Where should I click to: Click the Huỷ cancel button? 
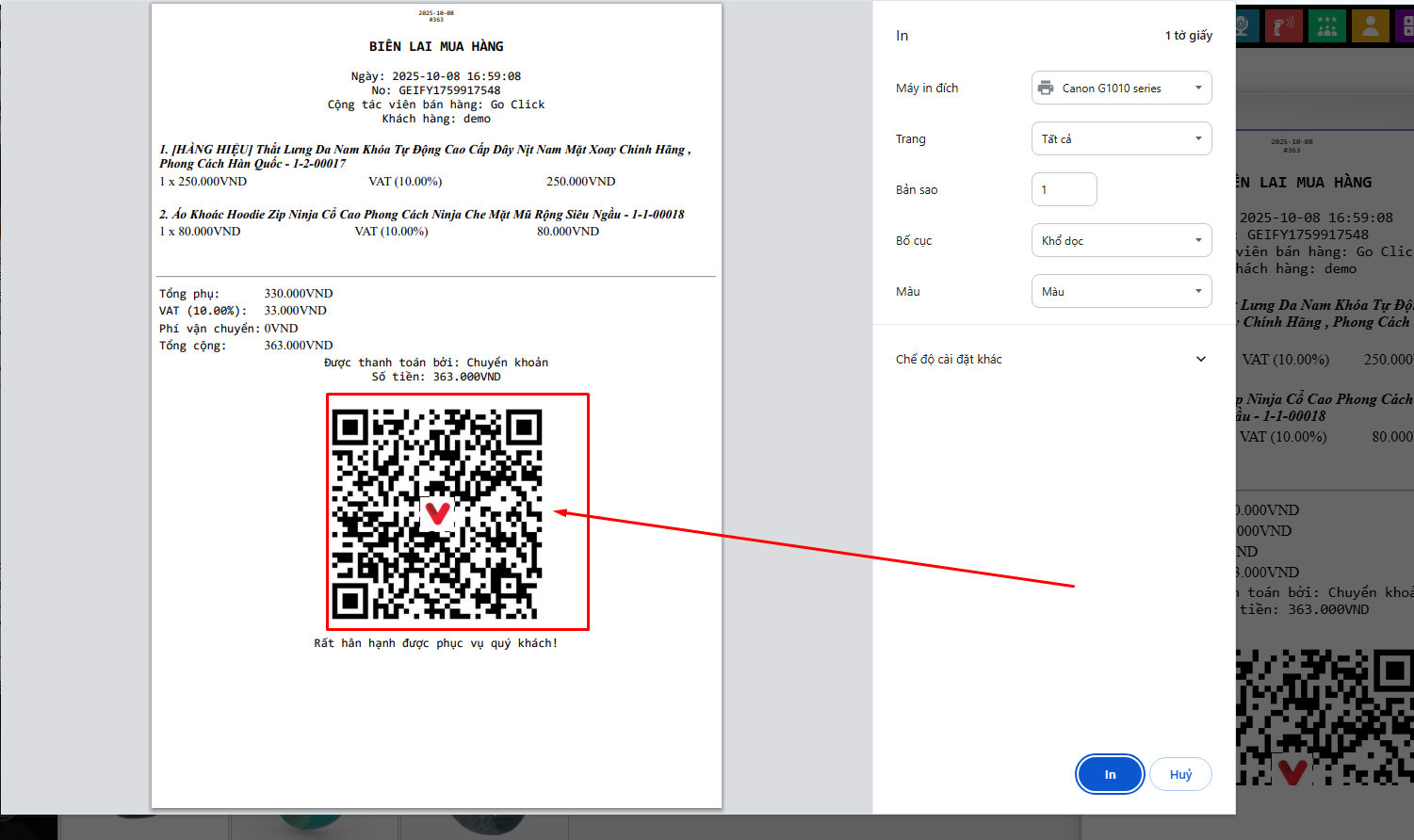tap(1180, 775)
